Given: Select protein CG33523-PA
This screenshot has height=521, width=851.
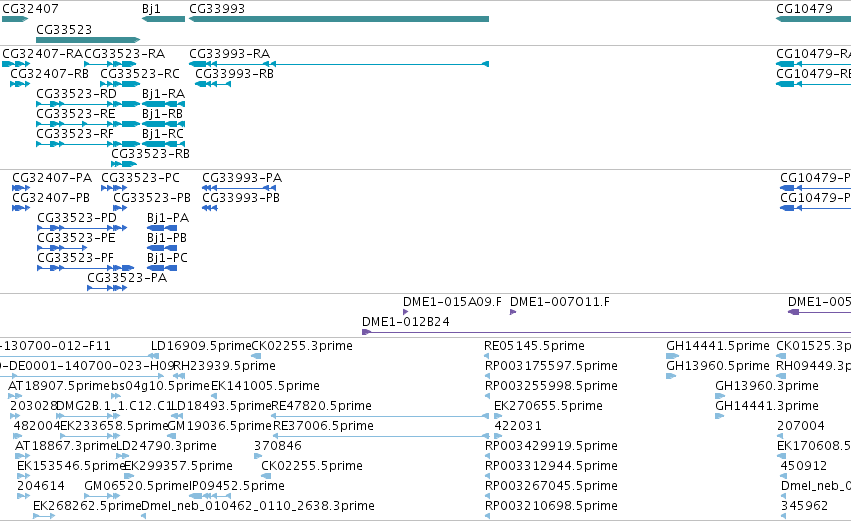Looking at the screenshot, I should (107, 289).
